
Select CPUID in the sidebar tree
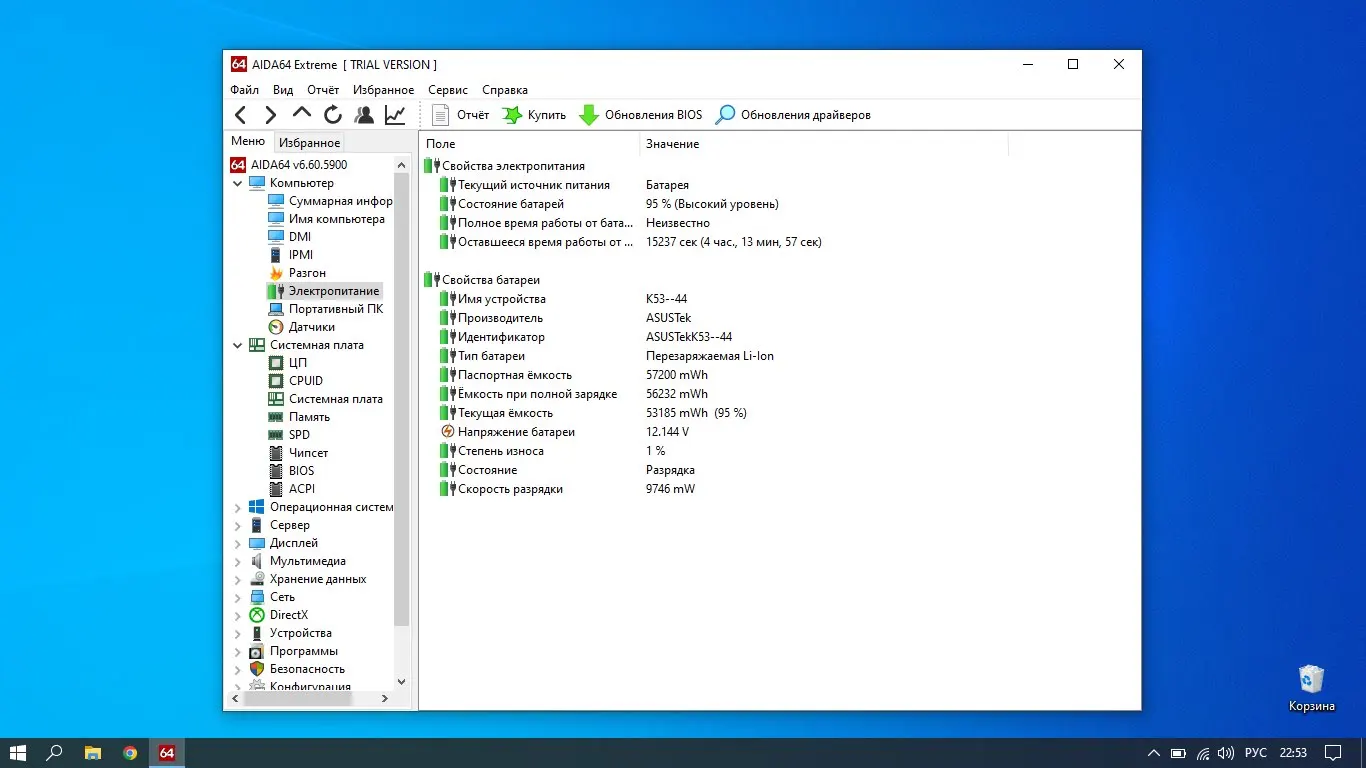pos(305,381)
